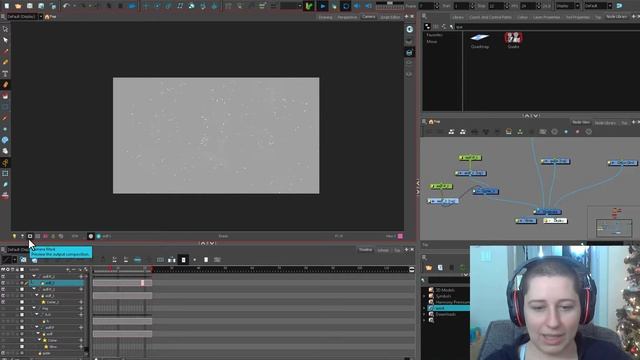Adjust the Frame number stepper
This screenshot has width=640, height=360.
point(437,6)
